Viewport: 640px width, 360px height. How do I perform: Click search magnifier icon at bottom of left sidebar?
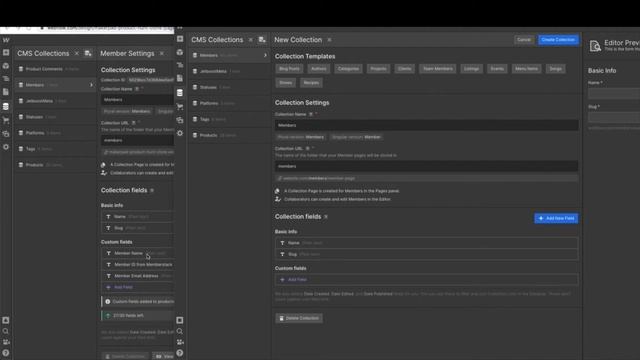(6, 331)
